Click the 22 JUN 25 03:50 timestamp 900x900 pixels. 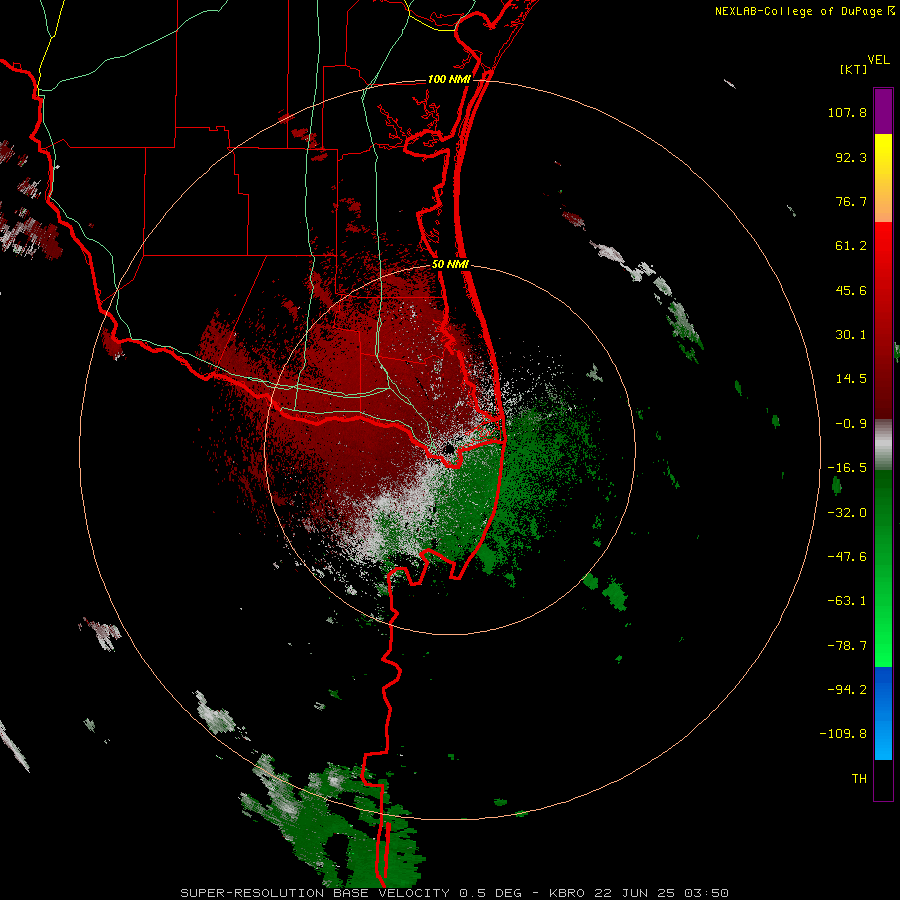point(661,893)
